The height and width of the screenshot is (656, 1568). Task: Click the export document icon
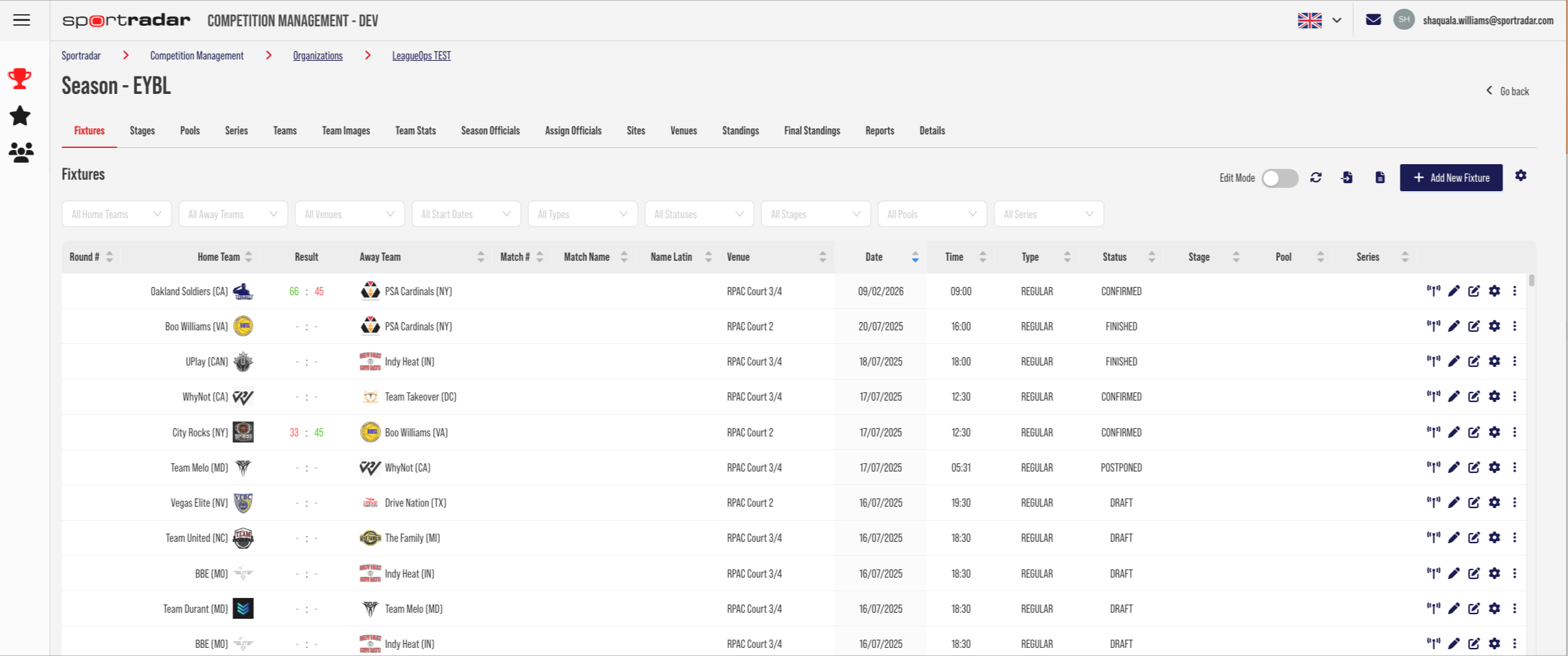coord(1380,178)
